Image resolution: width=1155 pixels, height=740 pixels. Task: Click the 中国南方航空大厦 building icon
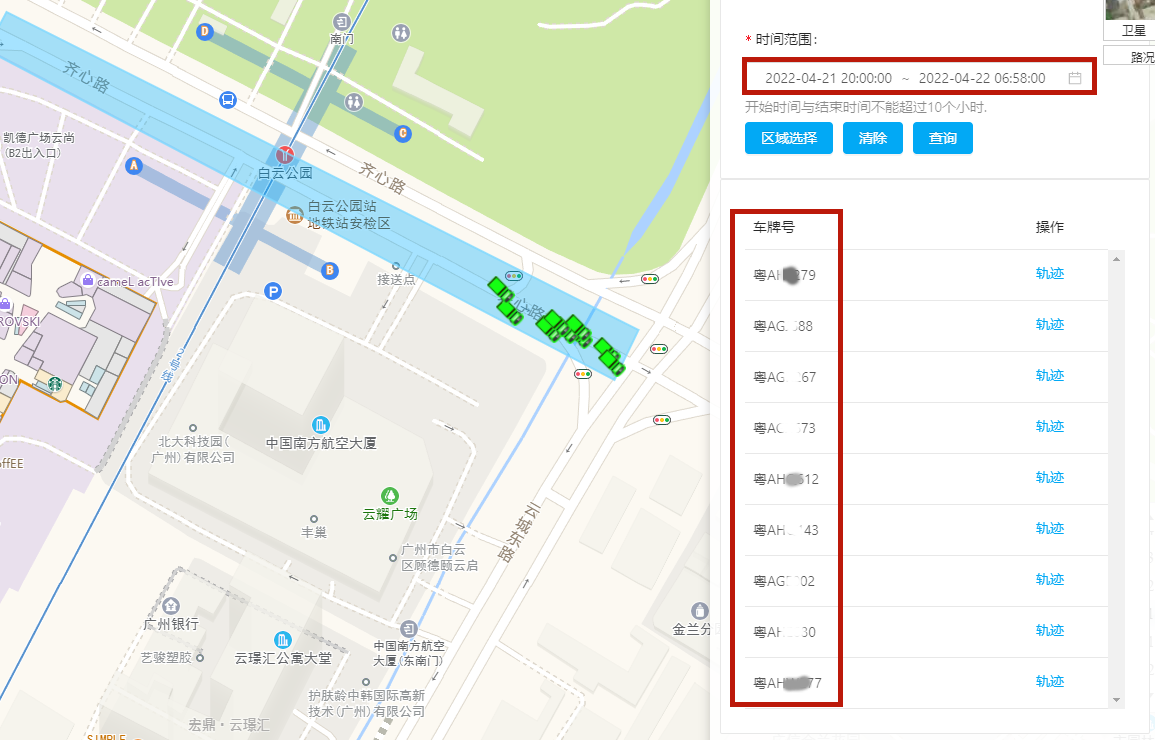coord(321,424)
